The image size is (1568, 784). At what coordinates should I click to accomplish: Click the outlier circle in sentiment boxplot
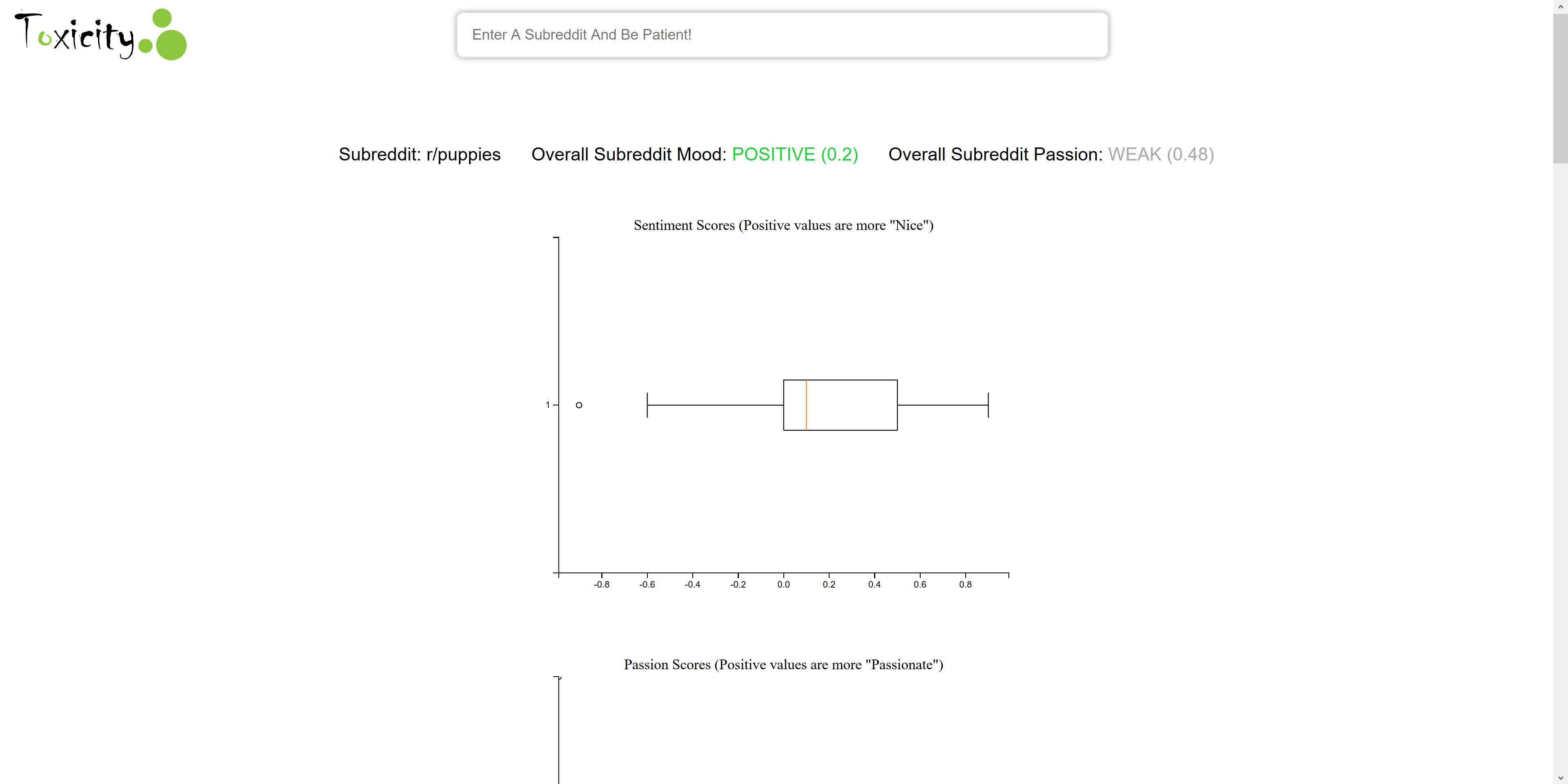[x=579, y=405]
